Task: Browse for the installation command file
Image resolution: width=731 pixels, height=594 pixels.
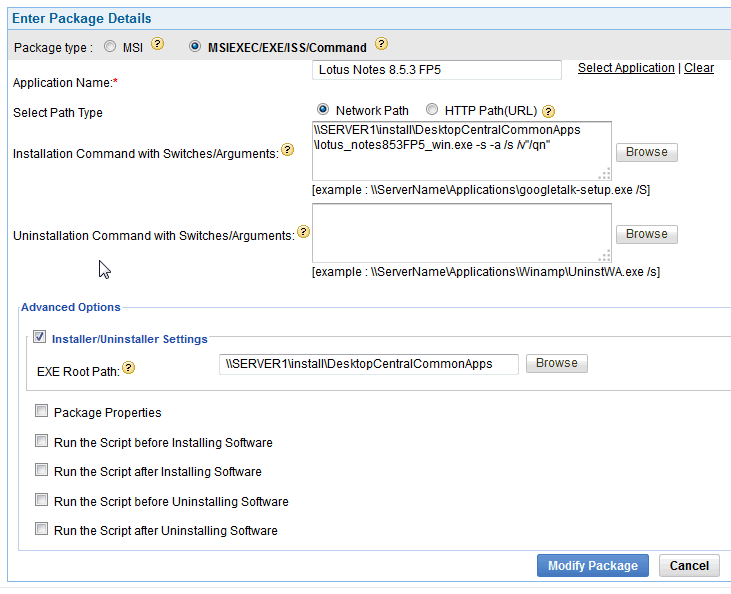Action: click(x=646, y=152)
